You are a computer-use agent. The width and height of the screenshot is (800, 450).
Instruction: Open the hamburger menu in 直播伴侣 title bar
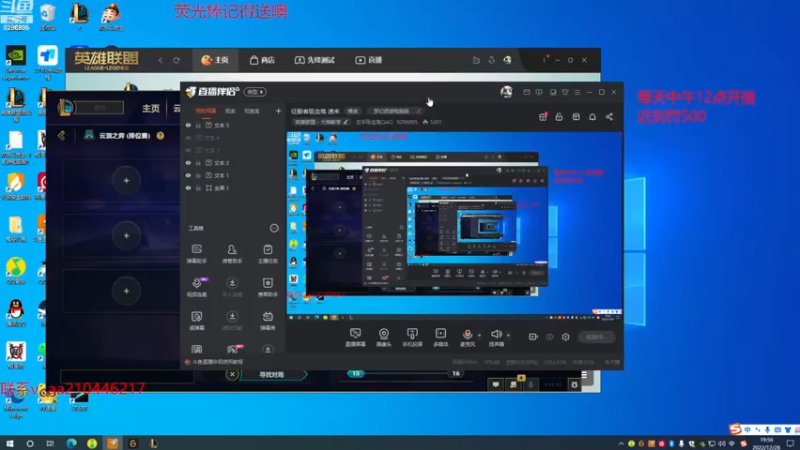tap(578, 92)
